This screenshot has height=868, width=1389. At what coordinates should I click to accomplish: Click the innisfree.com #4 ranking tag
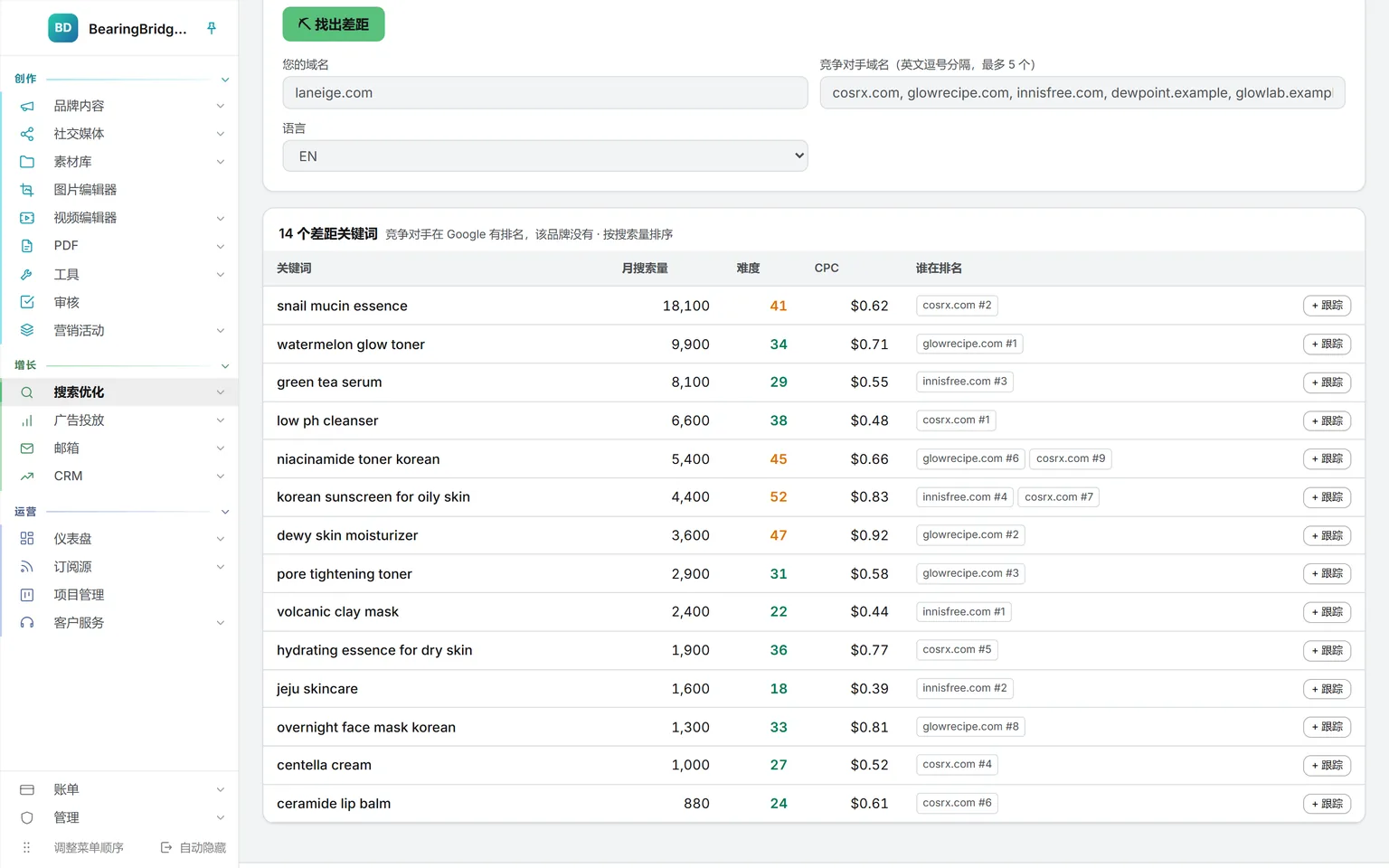(x=965, y=497)
